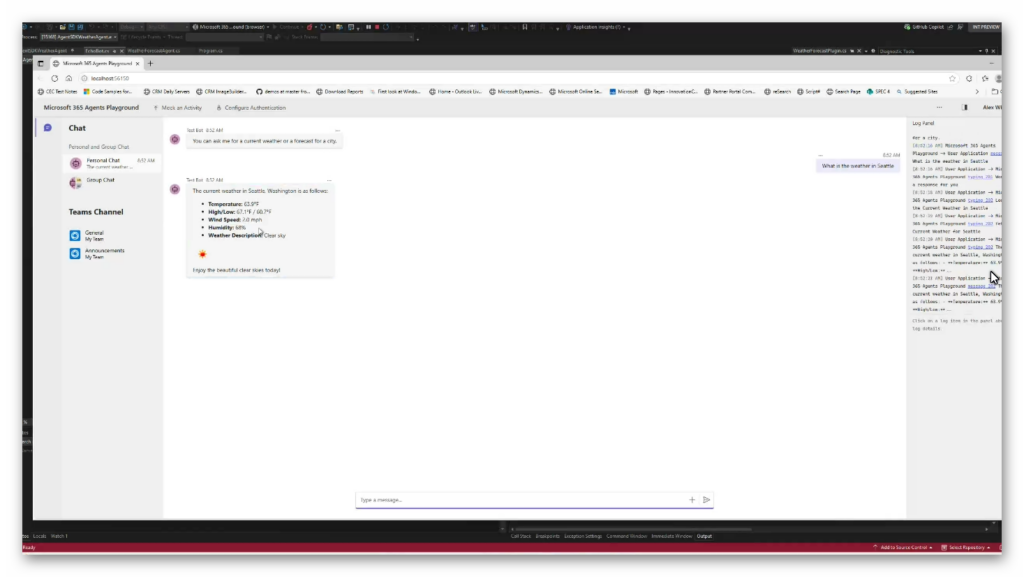Image resolution: width=1024 pixels, height=577 pixels.
Task: Open a new browser tab with plus
Action: pos(150,63)
